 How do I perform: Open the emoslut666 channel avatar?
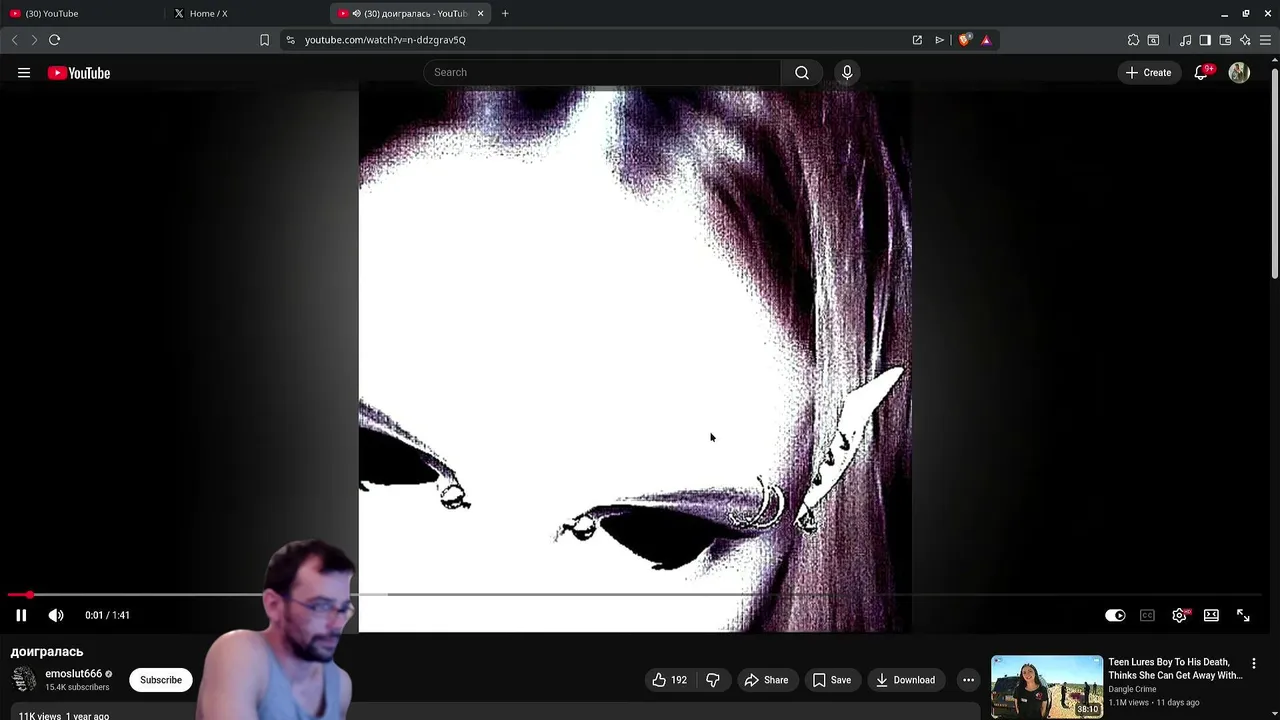coord(24,680)
